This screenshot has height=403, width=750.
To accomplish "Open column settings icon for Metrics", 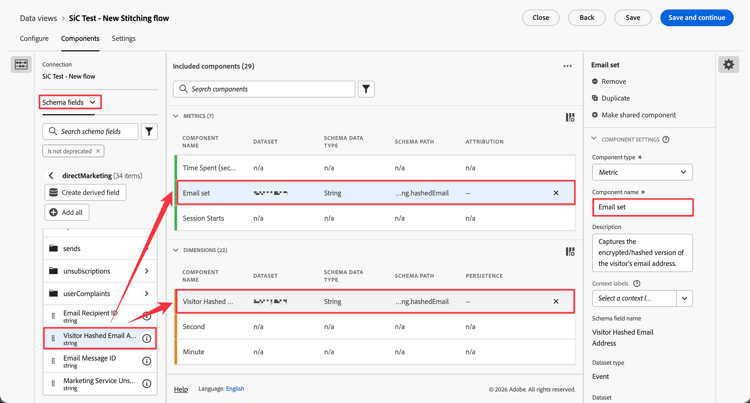I will pos(570,117).
